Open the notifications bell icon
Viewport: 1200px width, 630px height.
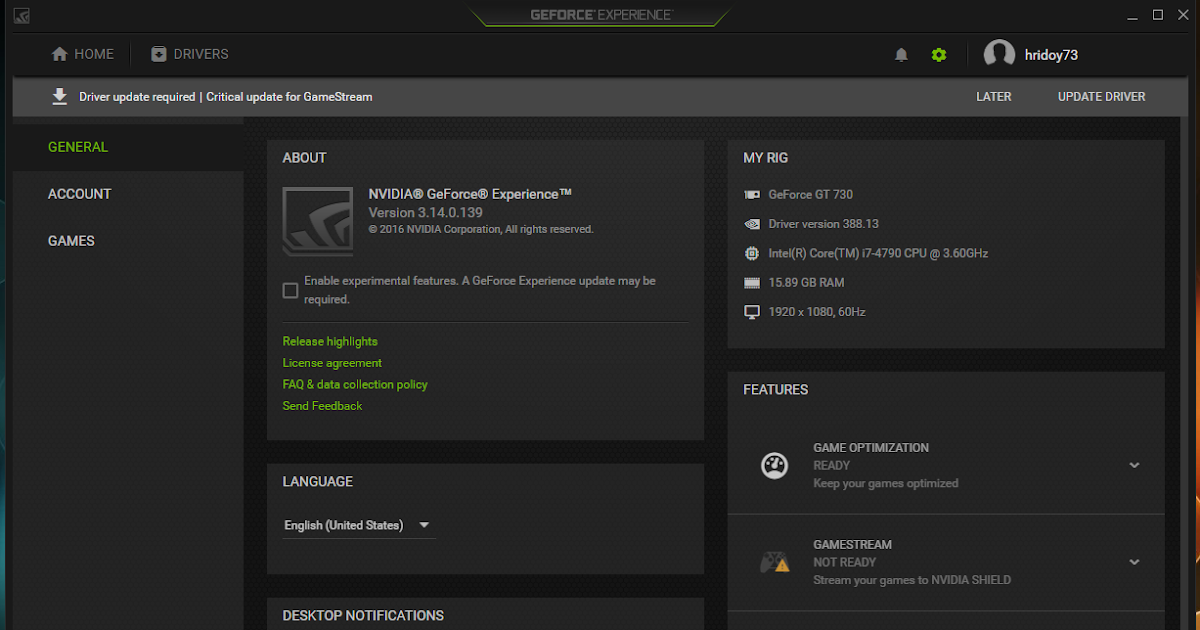pyautogui.click(x=901, y=55)
